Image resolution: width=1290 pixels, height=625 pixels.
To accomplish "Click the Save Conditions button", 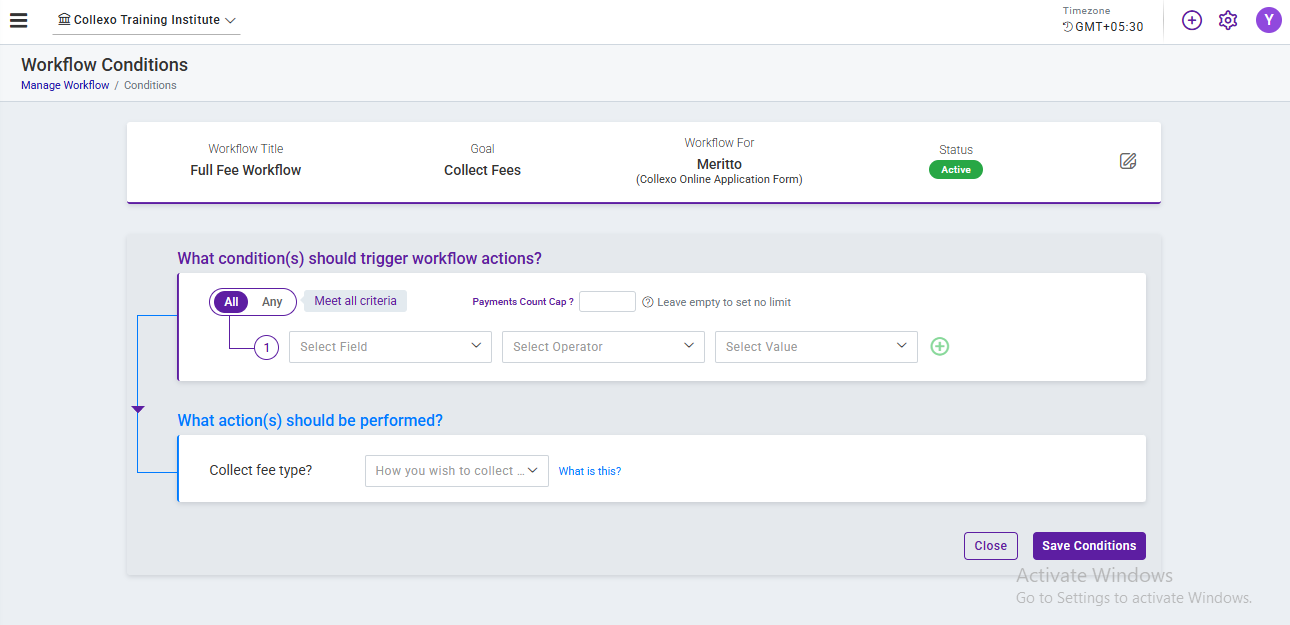I will [1089, 546].
